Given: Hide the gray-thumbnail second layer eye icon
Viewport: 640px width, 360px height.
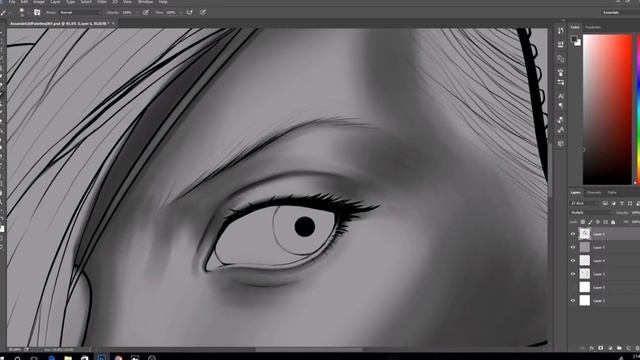Looking at the screenshot, I should point(573,247).
